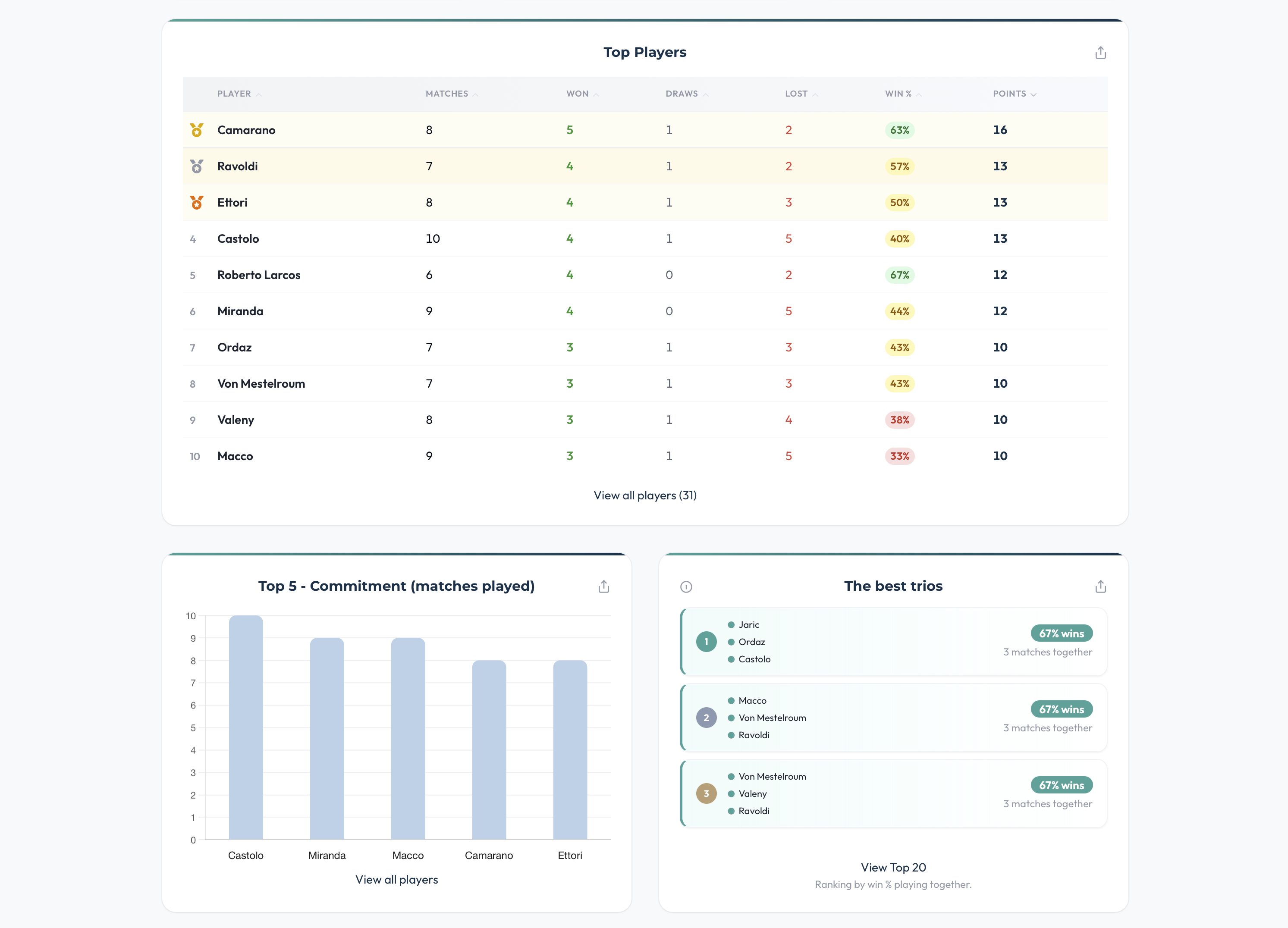Click share icon on best trios card

click(x=1100, y=586)
